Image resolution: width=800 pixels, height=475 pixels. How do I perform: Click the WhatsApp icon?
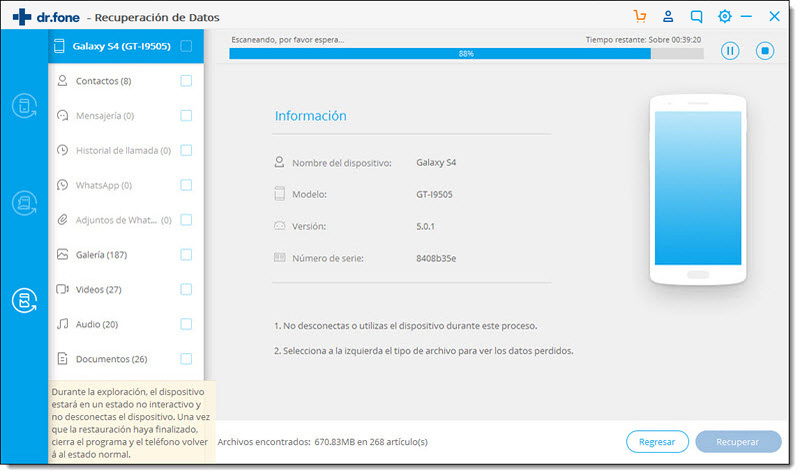pyautogui.click(x=62, y=185)
